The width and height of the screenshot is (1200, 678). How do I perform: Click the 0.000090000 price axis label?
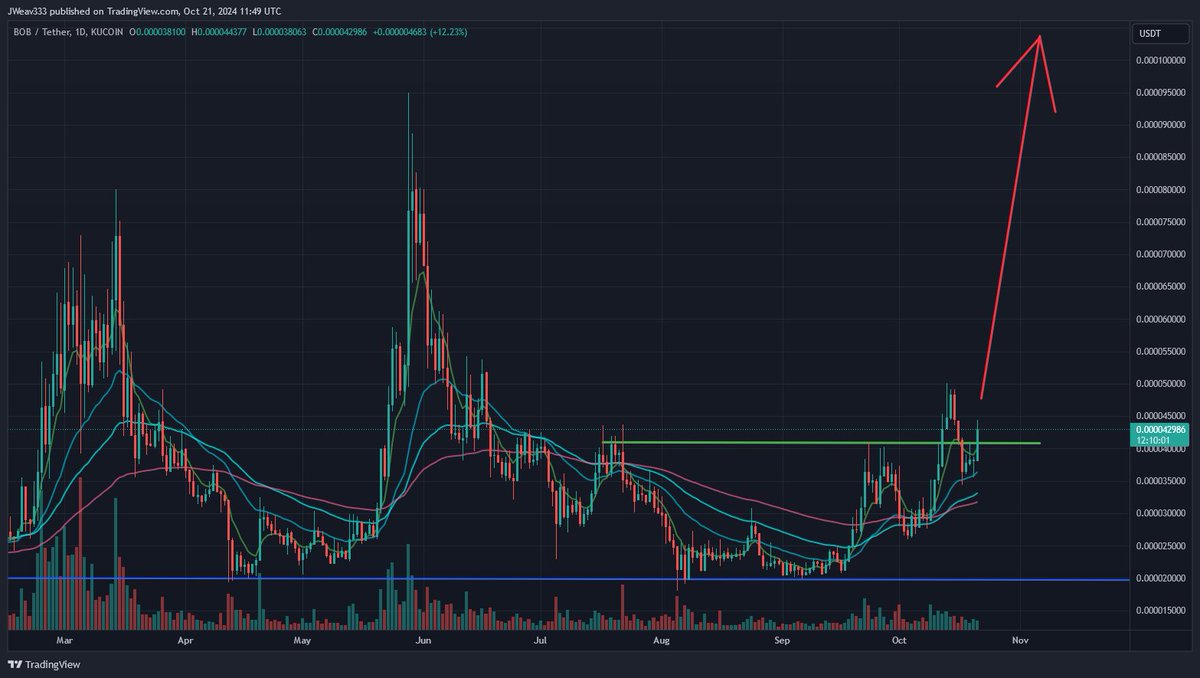pyautogui.click(x=1161, y=125)
